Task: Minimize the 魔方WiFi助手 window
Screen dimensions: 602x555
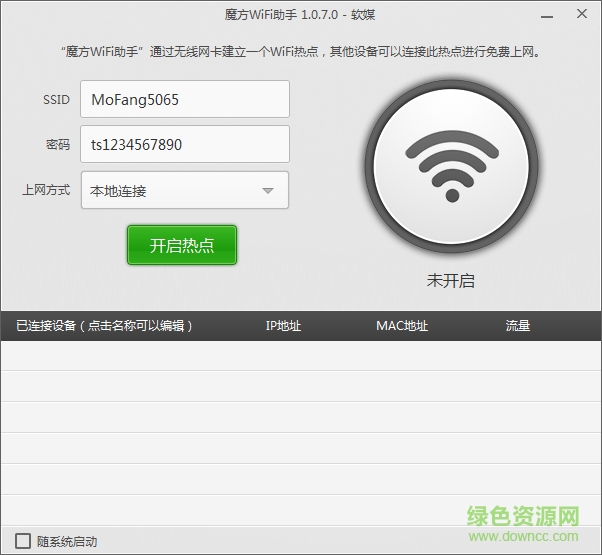Action: point(547,16)
